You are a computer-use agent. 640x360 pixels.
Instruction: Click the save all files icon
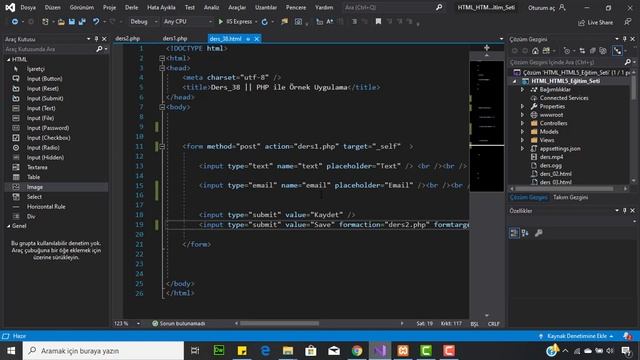pos(82,22)
